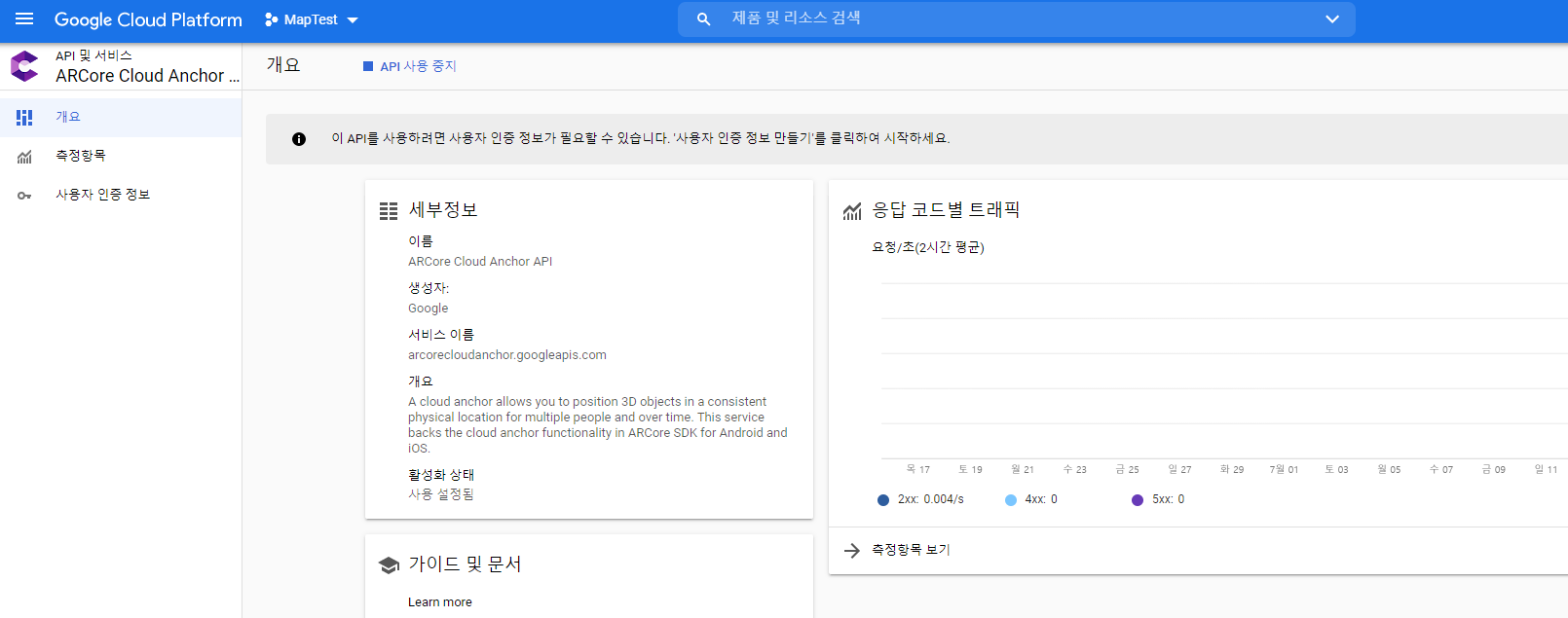Click the 측정항목 보기 link
The height and width of the screenshot is (618, 1568).
click(x=911, y=550)
